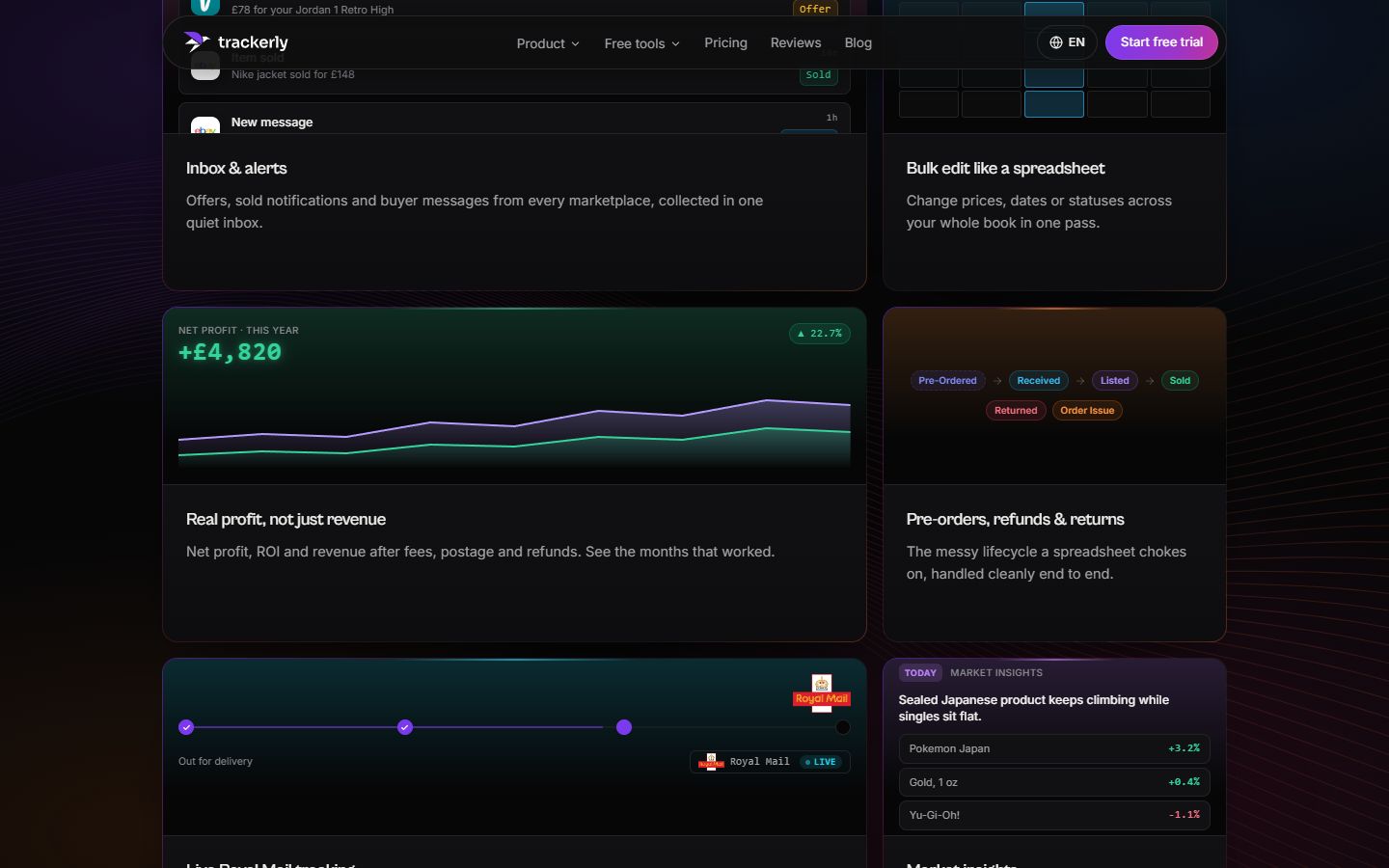Image resolution: width=1389 pixels, height=868 pixels.
Task: Click the Bulk edit like a spreadsheet heading
Action: pos(1005,168)
